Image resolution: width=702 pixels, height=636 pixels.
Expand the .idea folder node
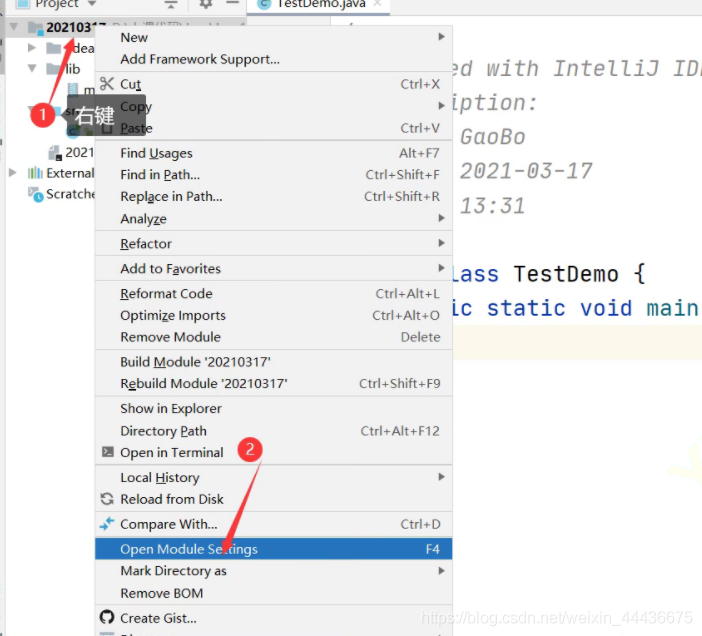coord(31,47)
